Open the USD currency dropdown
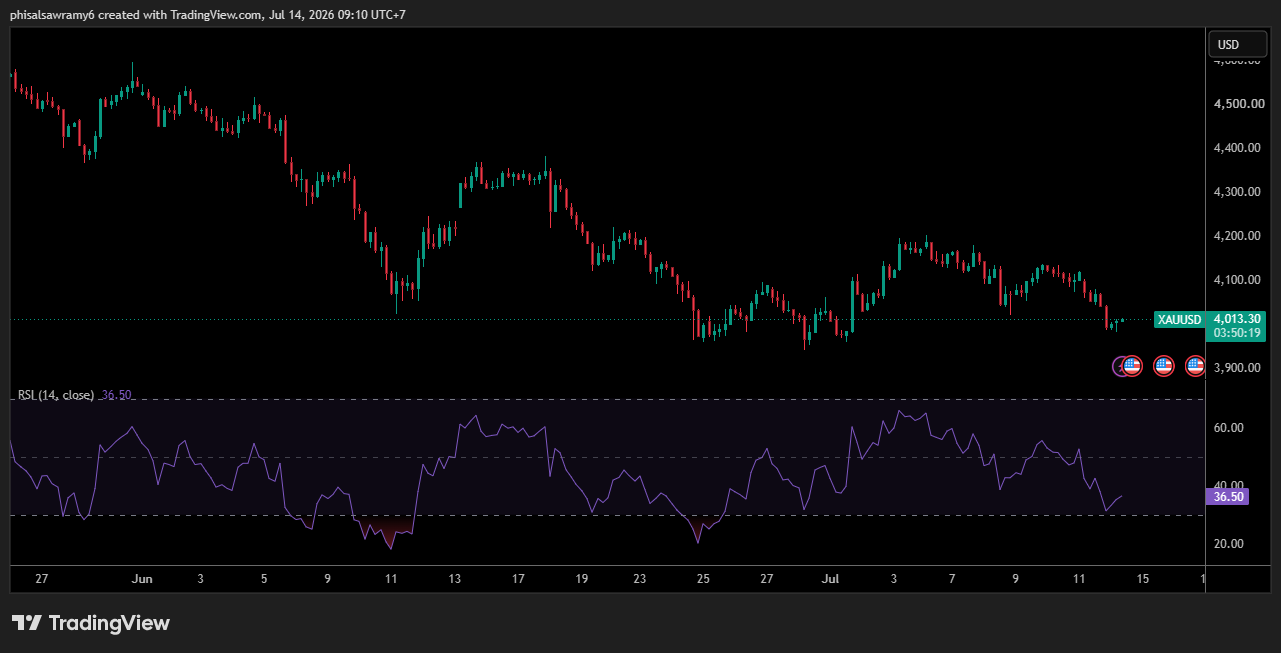Viewport: 1281px width, 653px height. pyautogui.click(x=1237, y=44)
